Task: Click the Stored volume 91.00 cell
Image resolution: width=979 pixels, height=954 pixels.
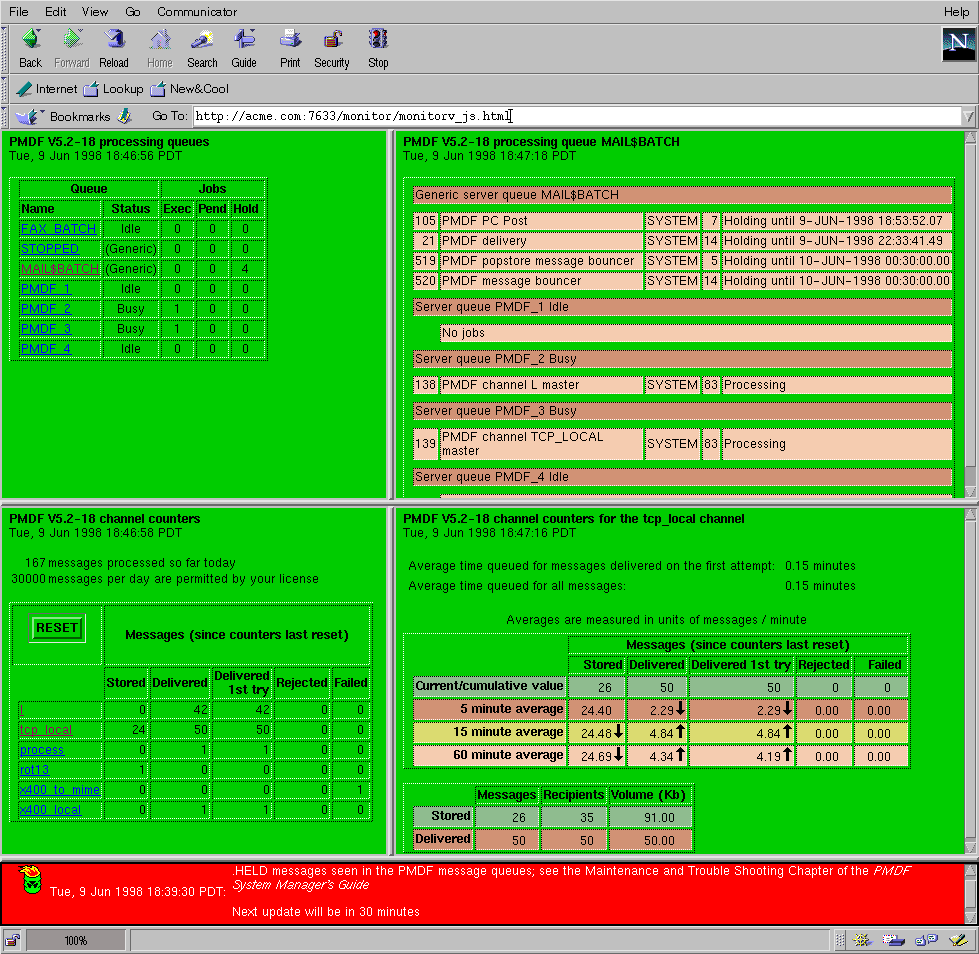Action: pyautogui.click(x=651, y=817)
